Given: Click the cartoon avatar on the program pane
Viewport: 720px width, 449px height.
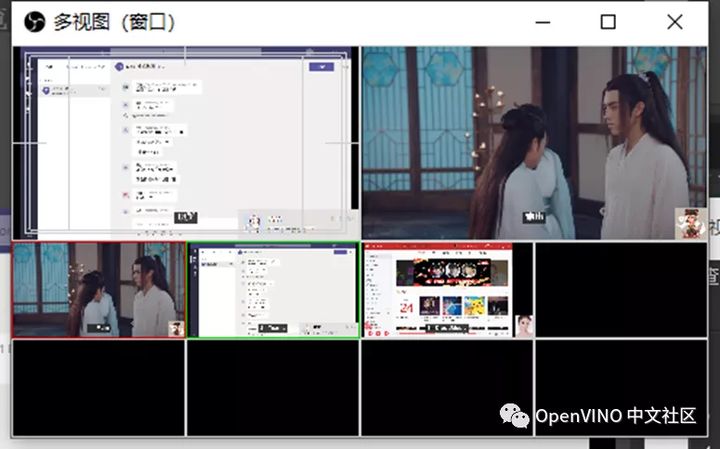Looking at the screenshot, I should click(690, 223).
